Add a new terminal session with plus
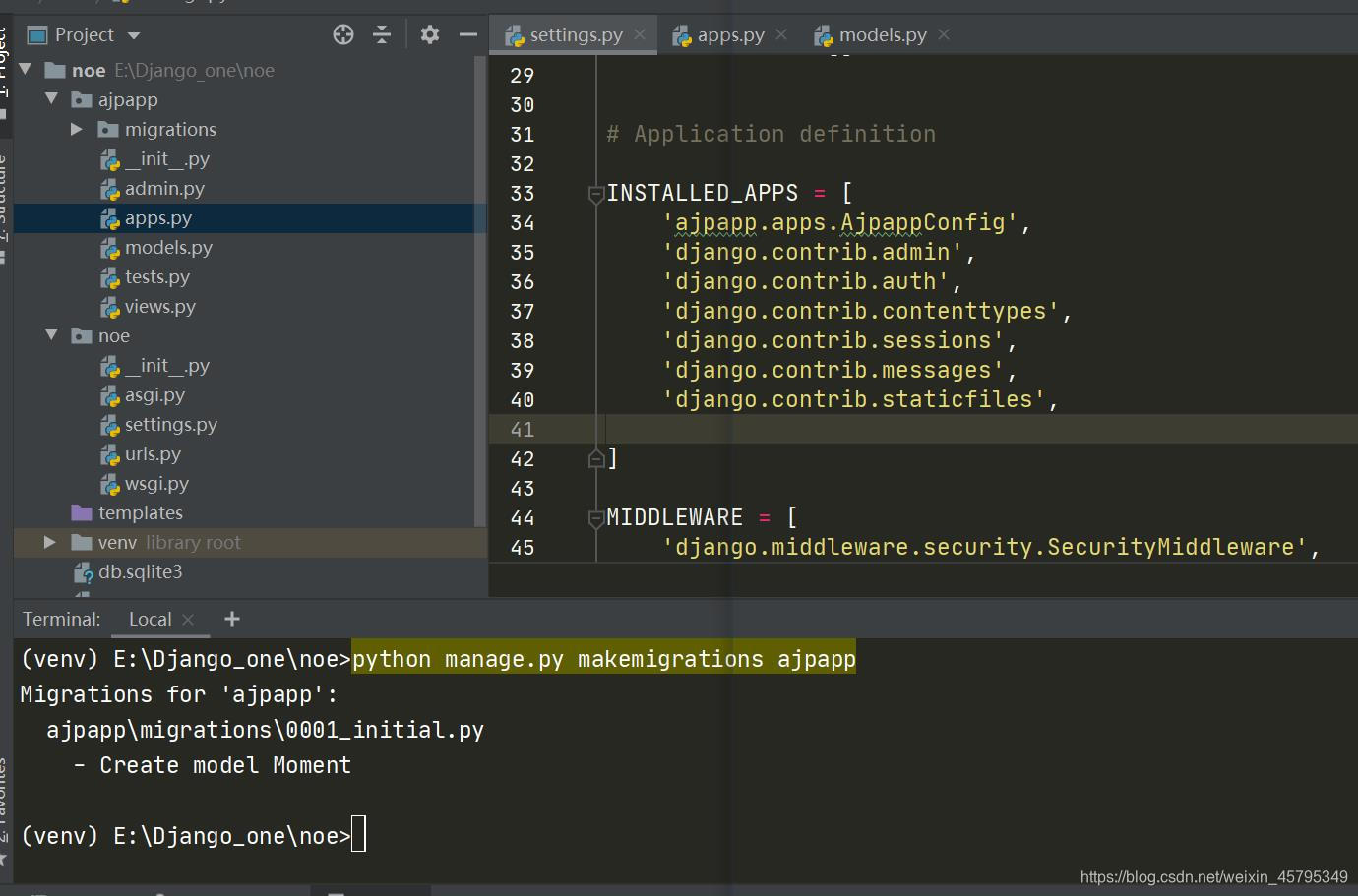Viewport: 1358px width, 896px height. coord(232,619)
